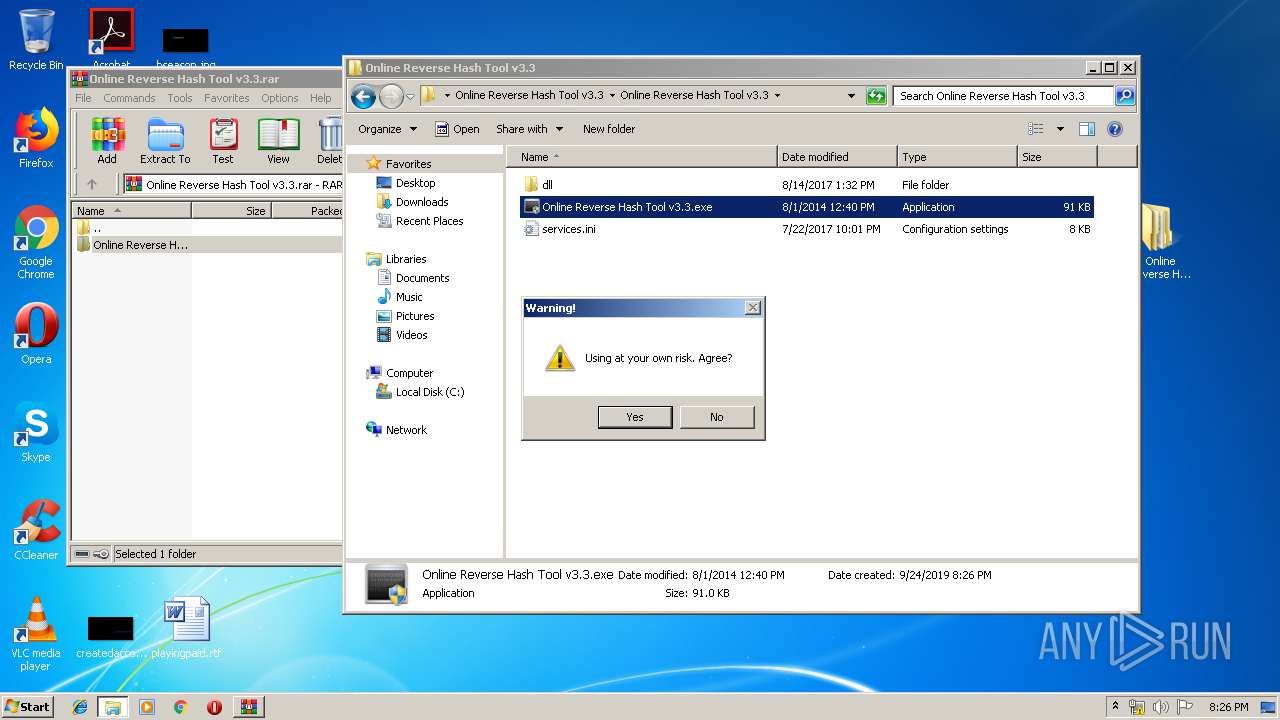
Task: Open the Share with dropdown
Action: click(529, 129)
